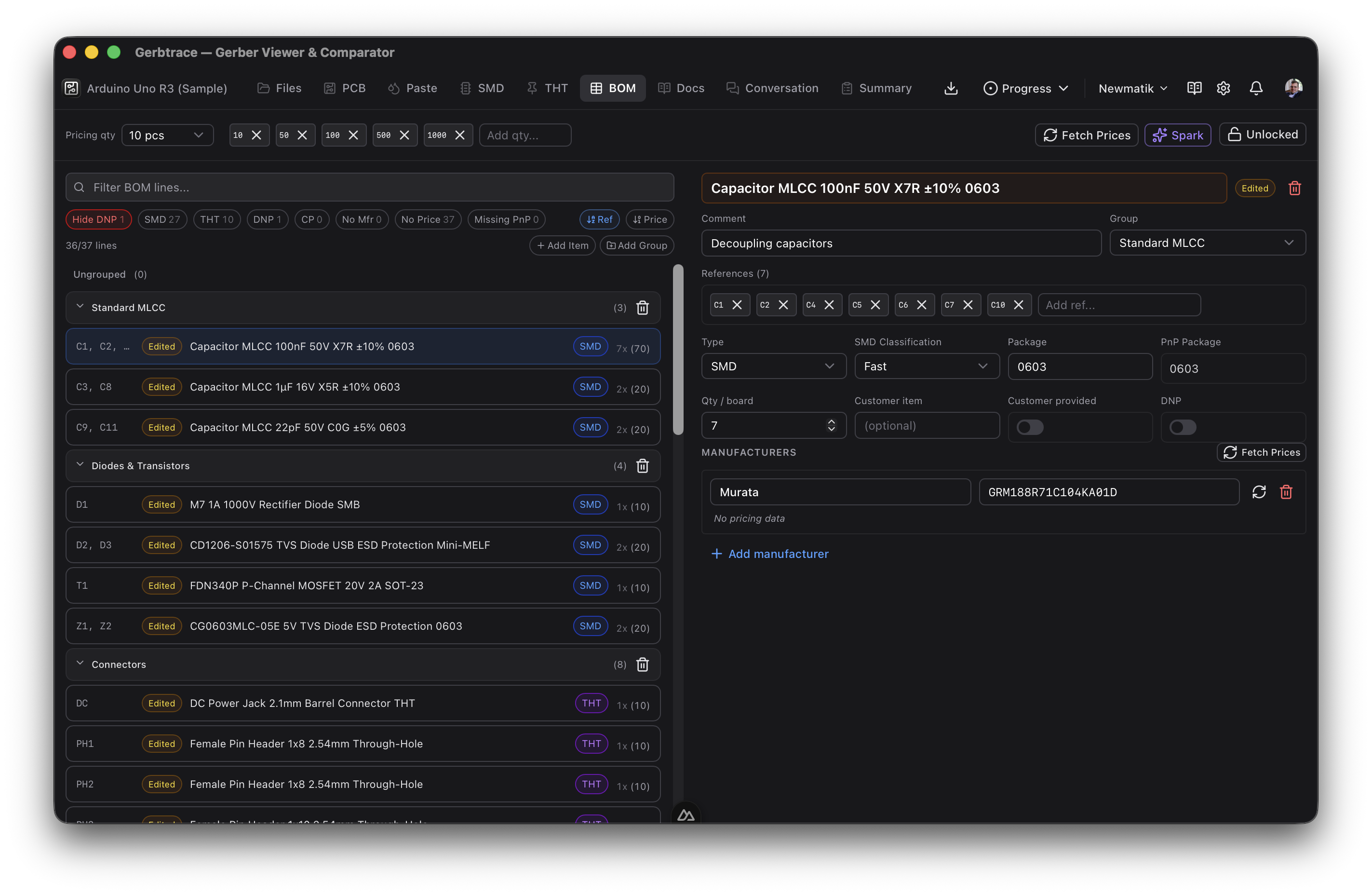The image size is (1372, 895).
Task: Switch to the Paste tab
Action: tap(412, 88)
